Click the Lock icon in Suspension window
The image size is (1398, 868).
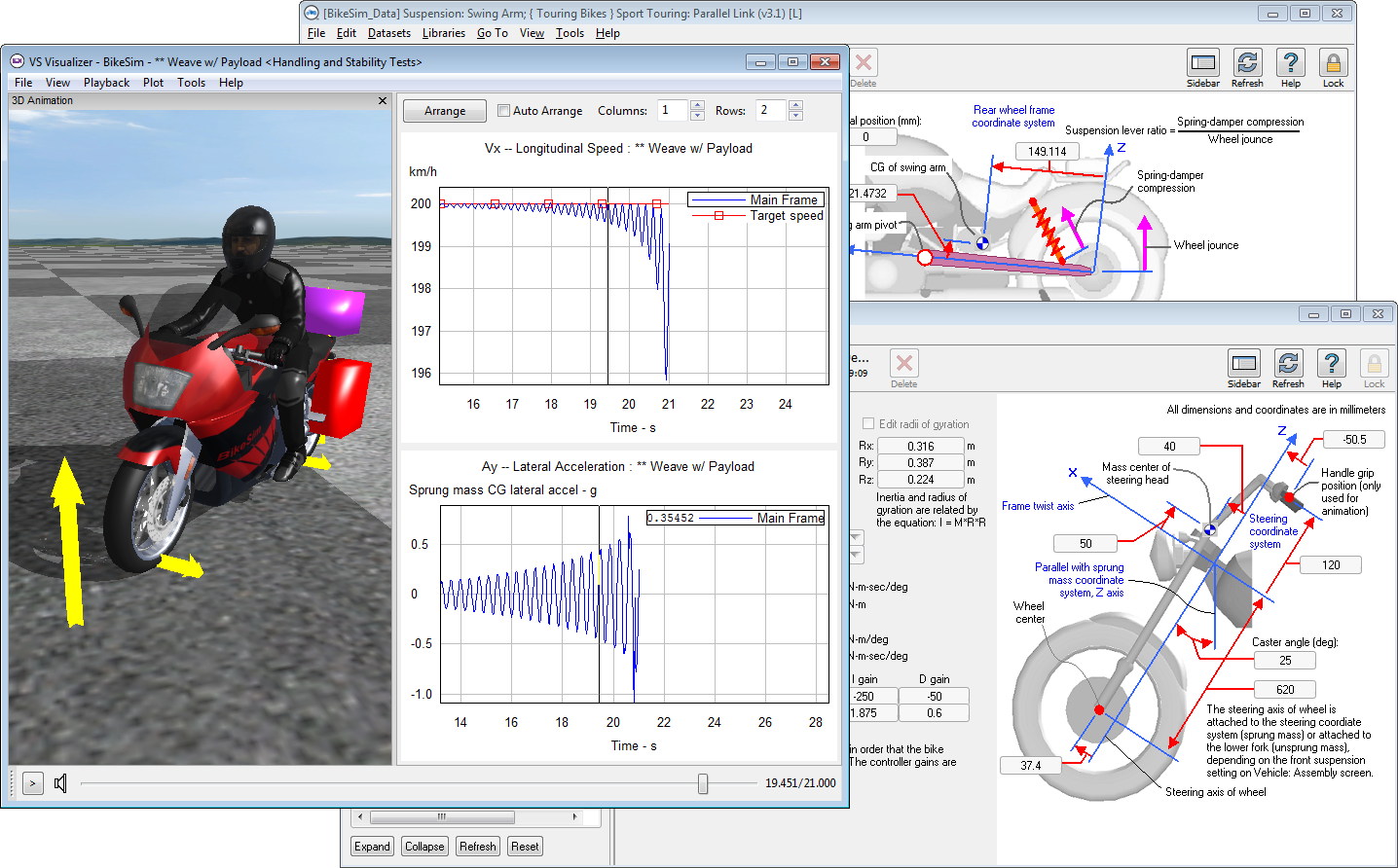click(1333, 64)
